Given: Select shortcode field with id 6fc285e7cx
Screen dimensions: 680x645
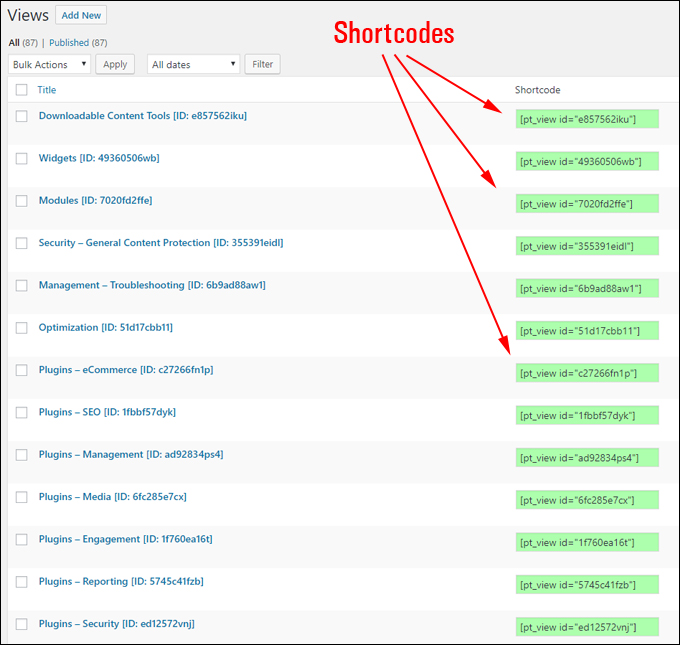Looking at the screenshot, I should point(587,500).
